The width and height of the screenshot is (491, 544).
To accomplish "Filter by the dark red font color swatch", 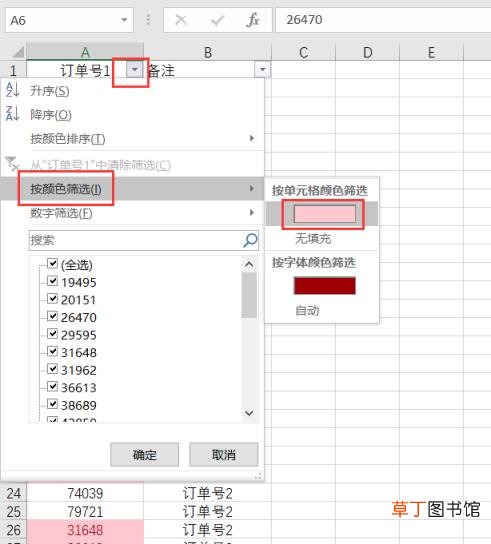I will 324,286.
